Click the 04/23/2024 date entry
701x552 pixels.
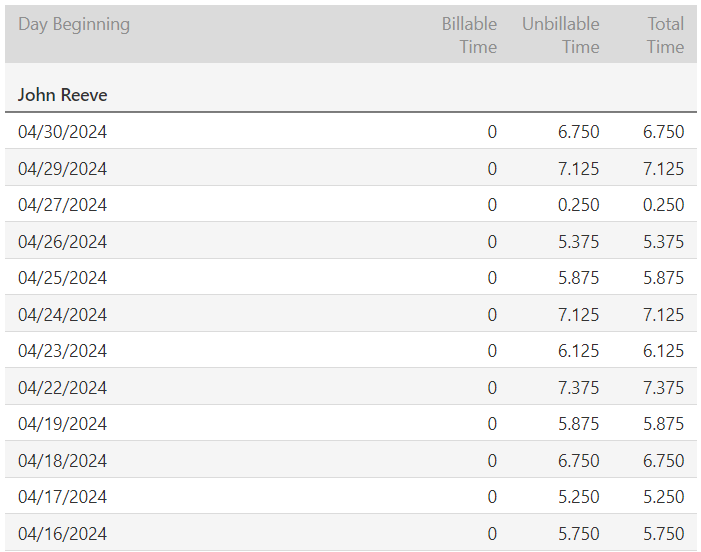click(62, 351)
